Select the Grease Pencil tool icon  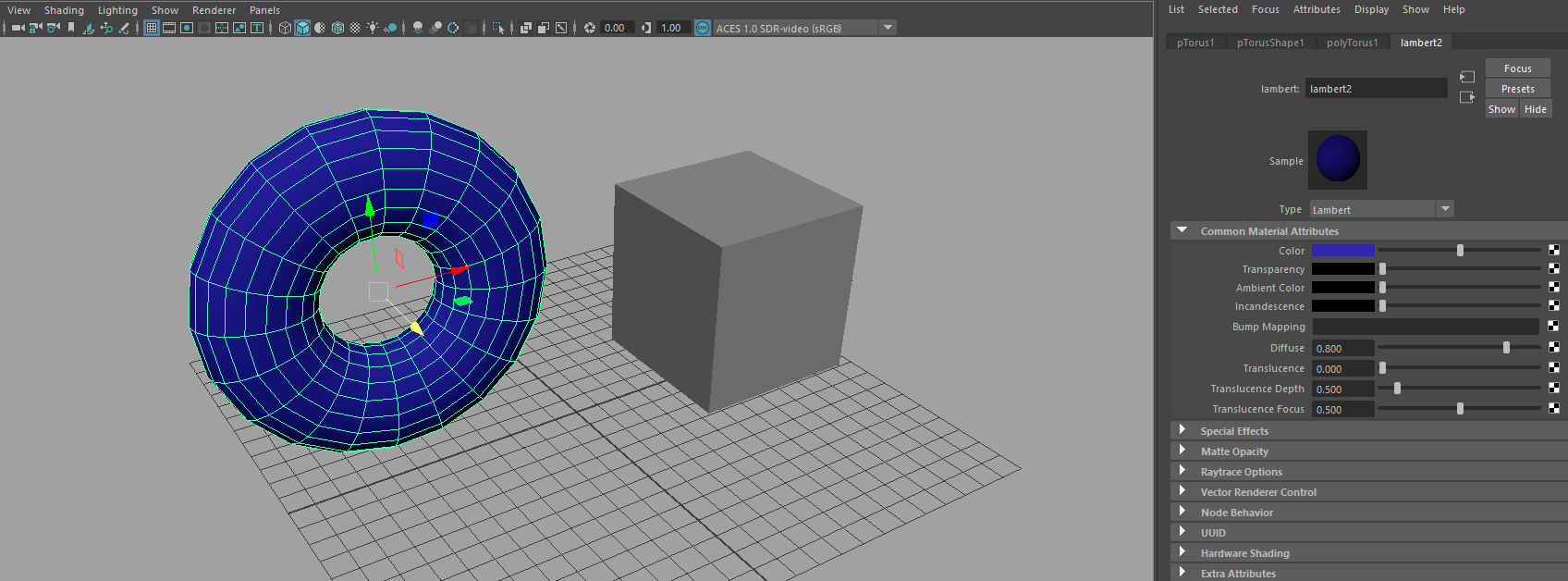(124, 28)
